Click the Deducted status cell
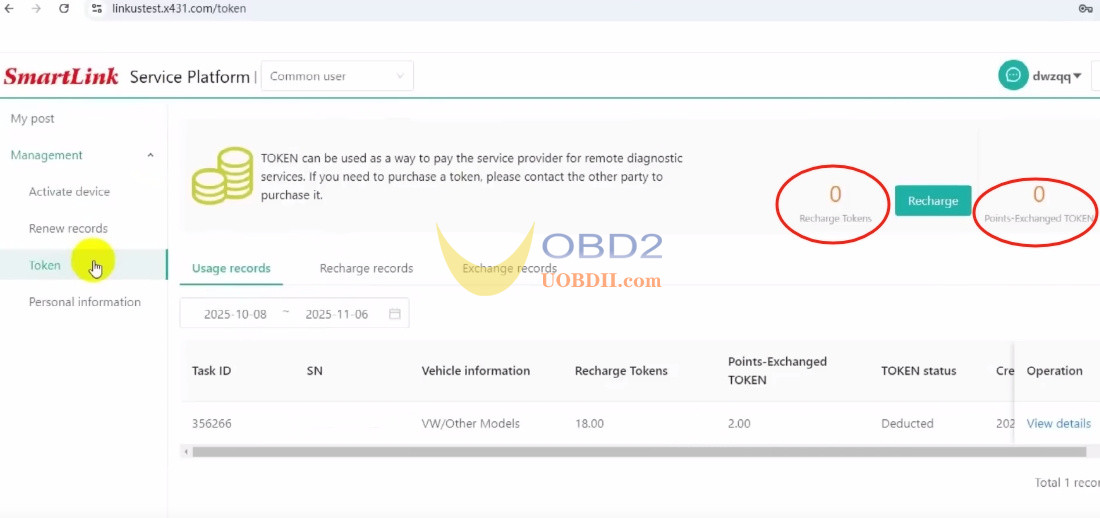The width and height of the screenshot is (1100, 518). point(907,423)
